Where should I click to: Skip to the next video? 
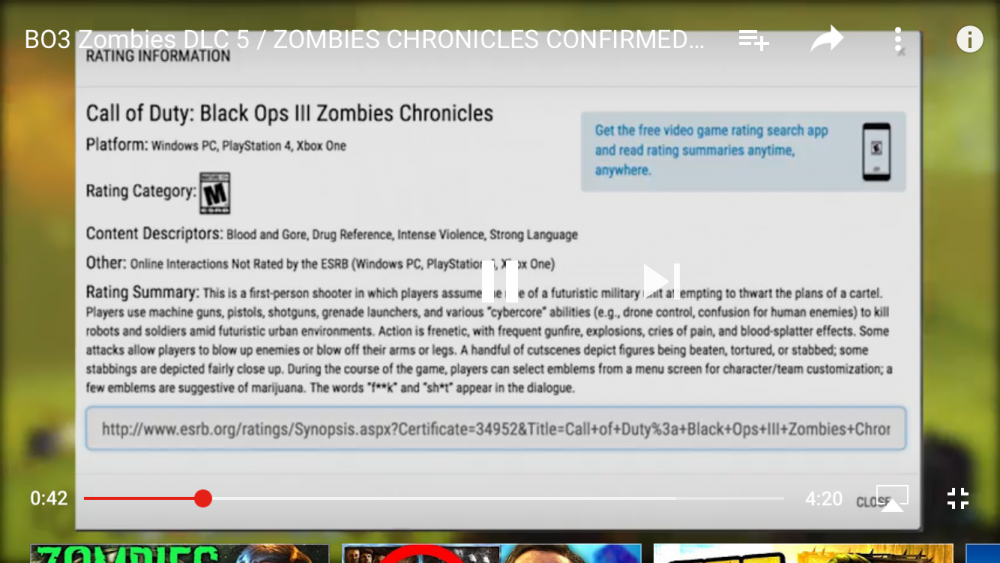pyautogui.click(x=661, y=281)
